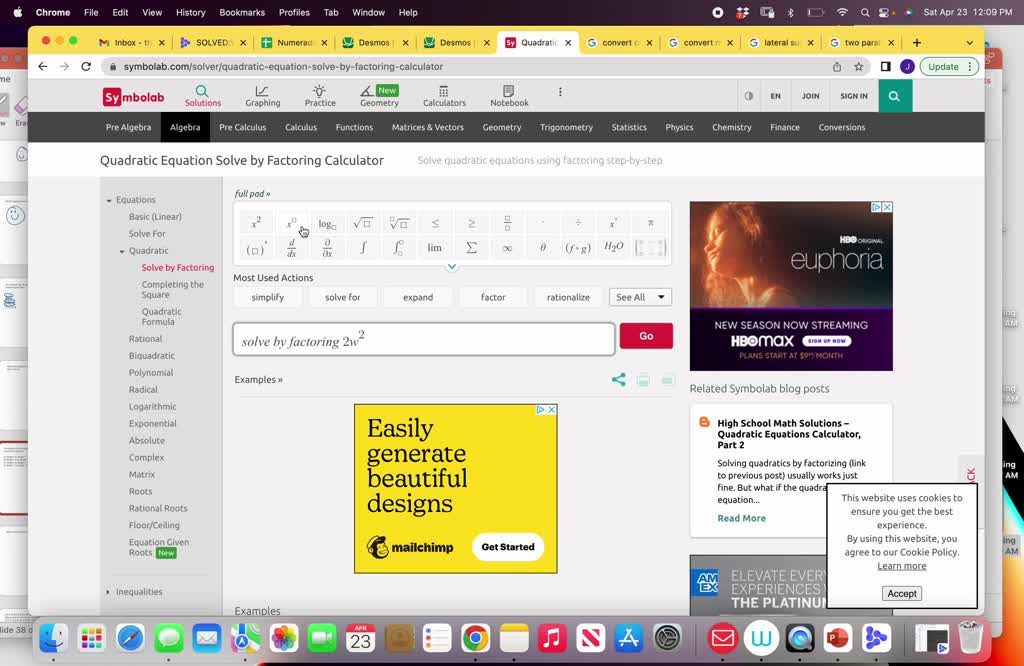Share the solution using the share icon
1024x666 pixels.
point(618,380)
